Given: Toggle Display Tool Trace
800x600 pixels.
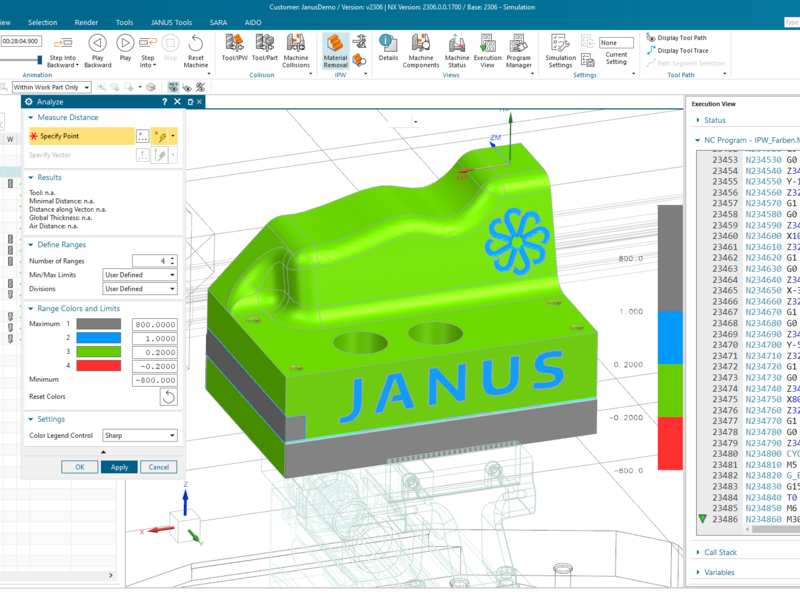Looking at the screenshot, I should click(678, 51).
